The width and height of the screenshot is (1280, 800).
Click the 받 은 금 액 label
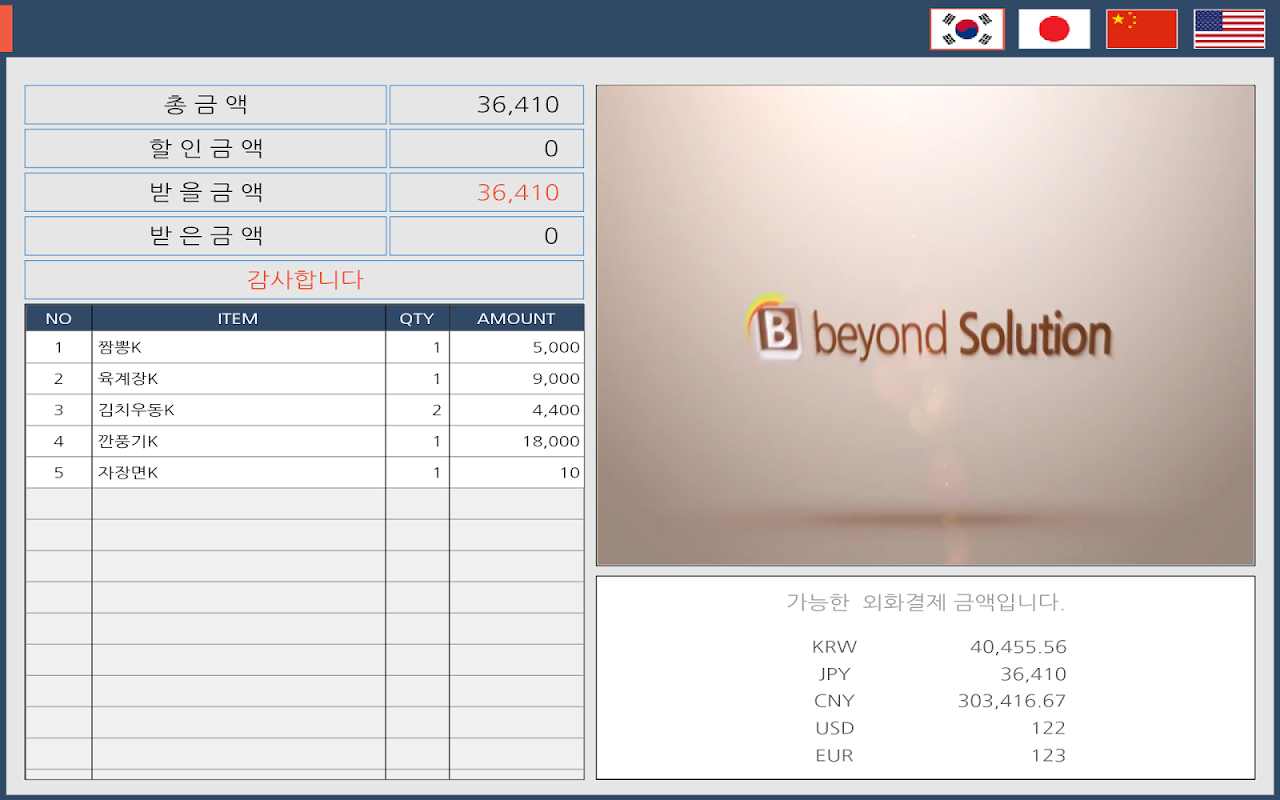(x=205, y=236)
